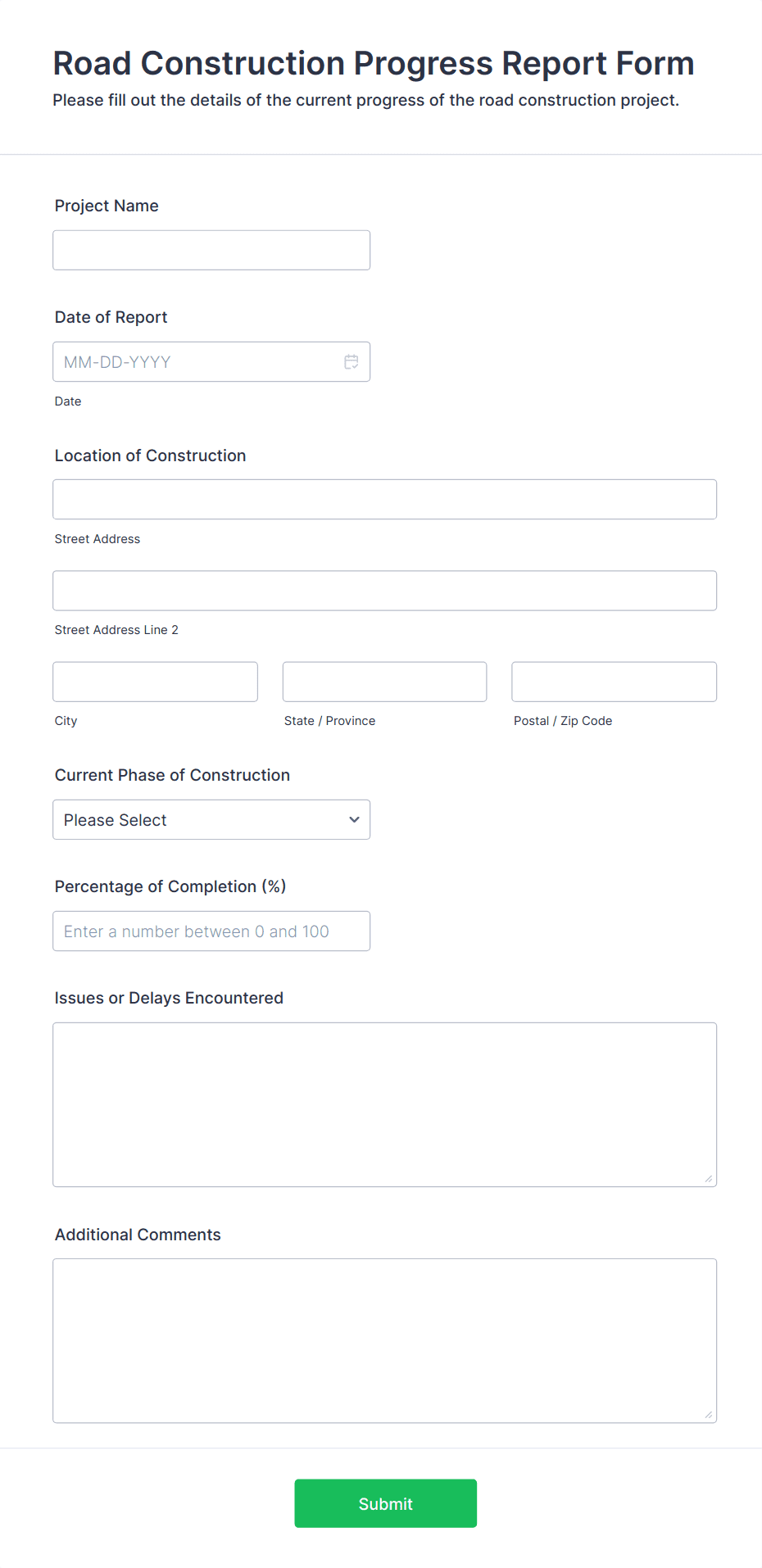Click the dropdown chevron on Current Phase
This screenshot has width=762, height=1568.
pos(353,819)
